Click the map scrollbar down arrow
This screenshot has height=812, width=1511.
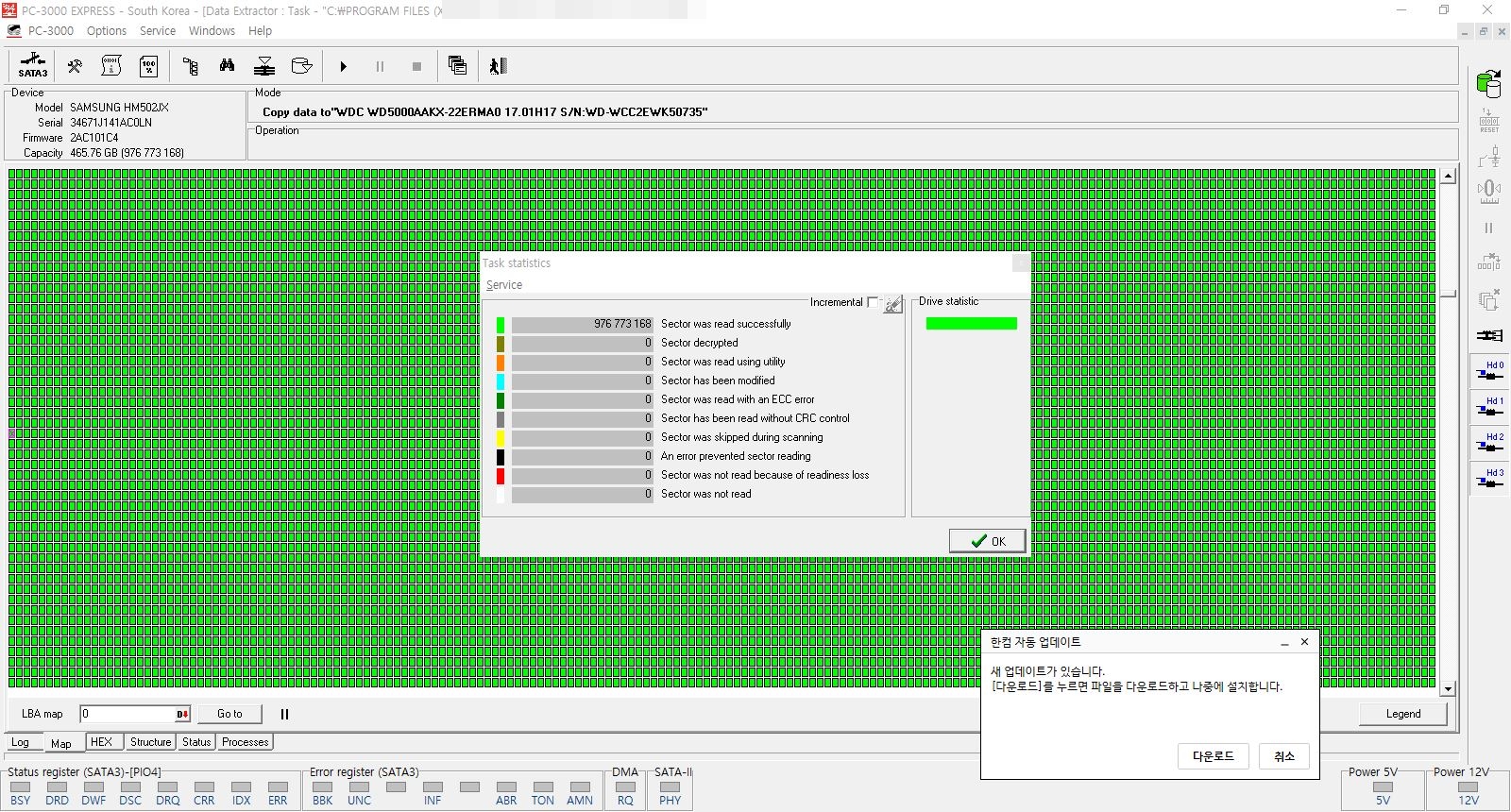pyautogui.click(x=1448, y=689)
